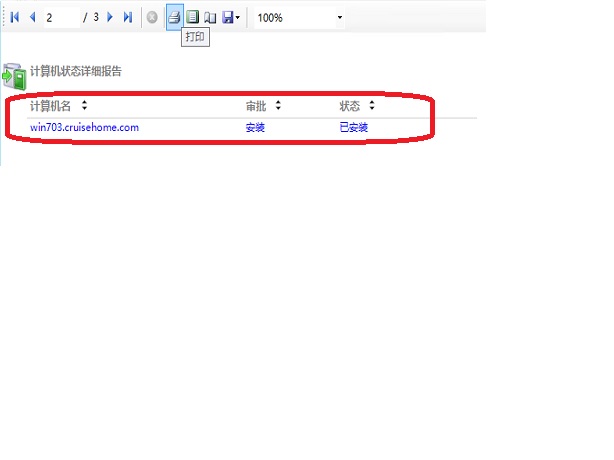Open the win703.cruisehome.com link

pyautogui.click(x=84, y=128)
